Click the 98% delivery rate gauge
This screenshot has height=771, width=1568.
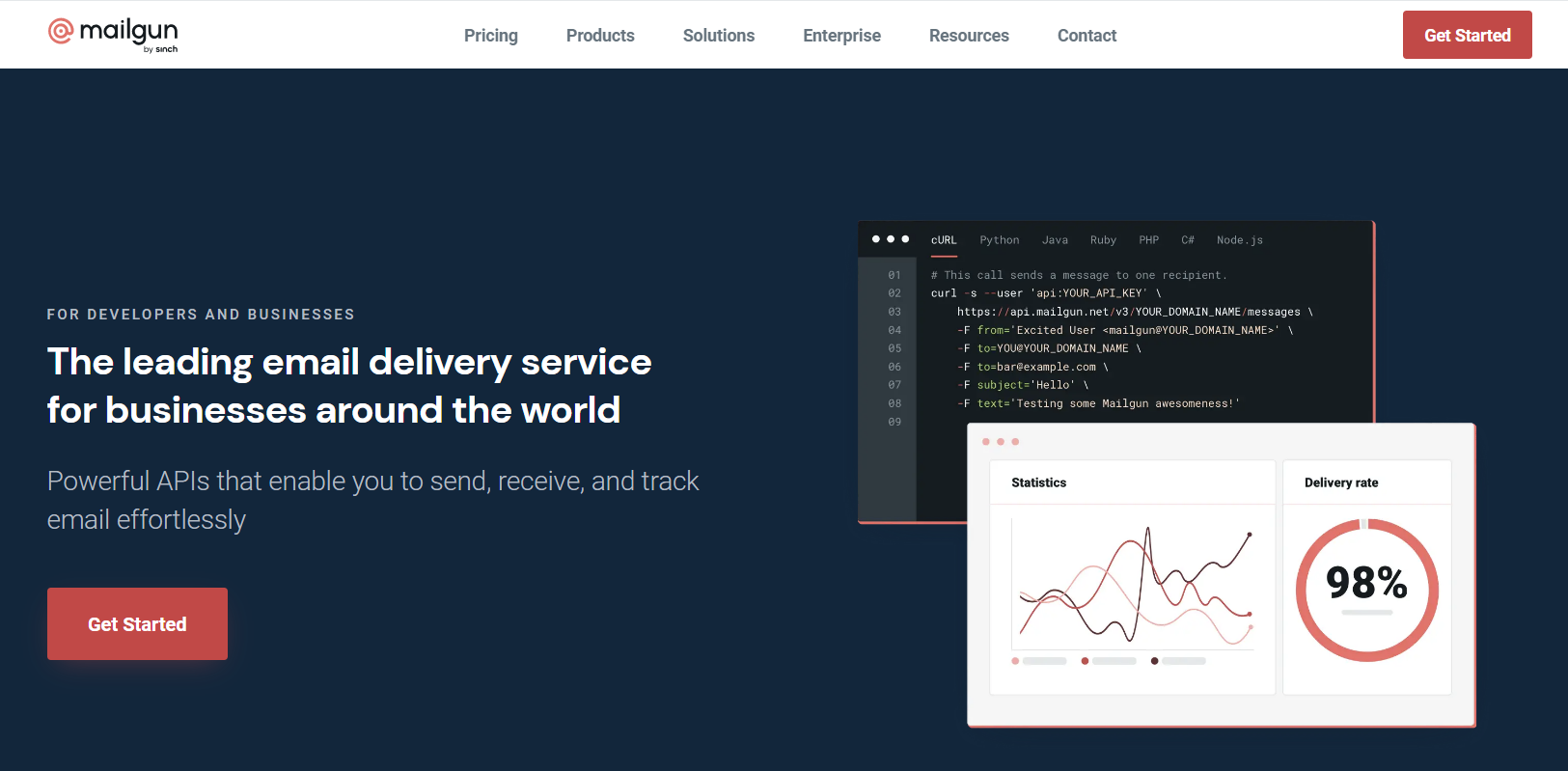[1367, 590]
